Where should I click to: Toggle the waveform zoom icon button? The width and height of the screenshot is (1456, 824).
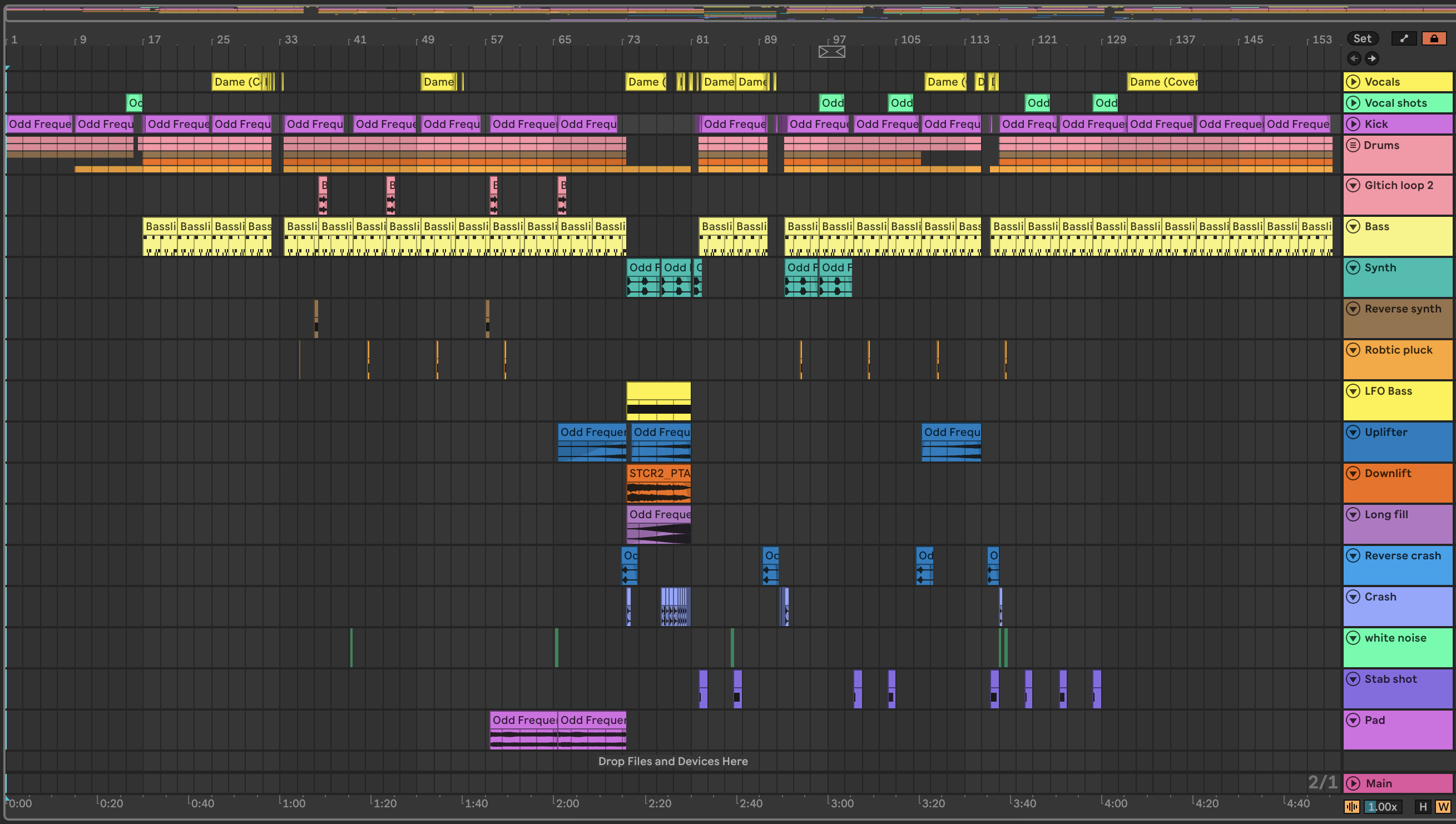point(1352,806)
